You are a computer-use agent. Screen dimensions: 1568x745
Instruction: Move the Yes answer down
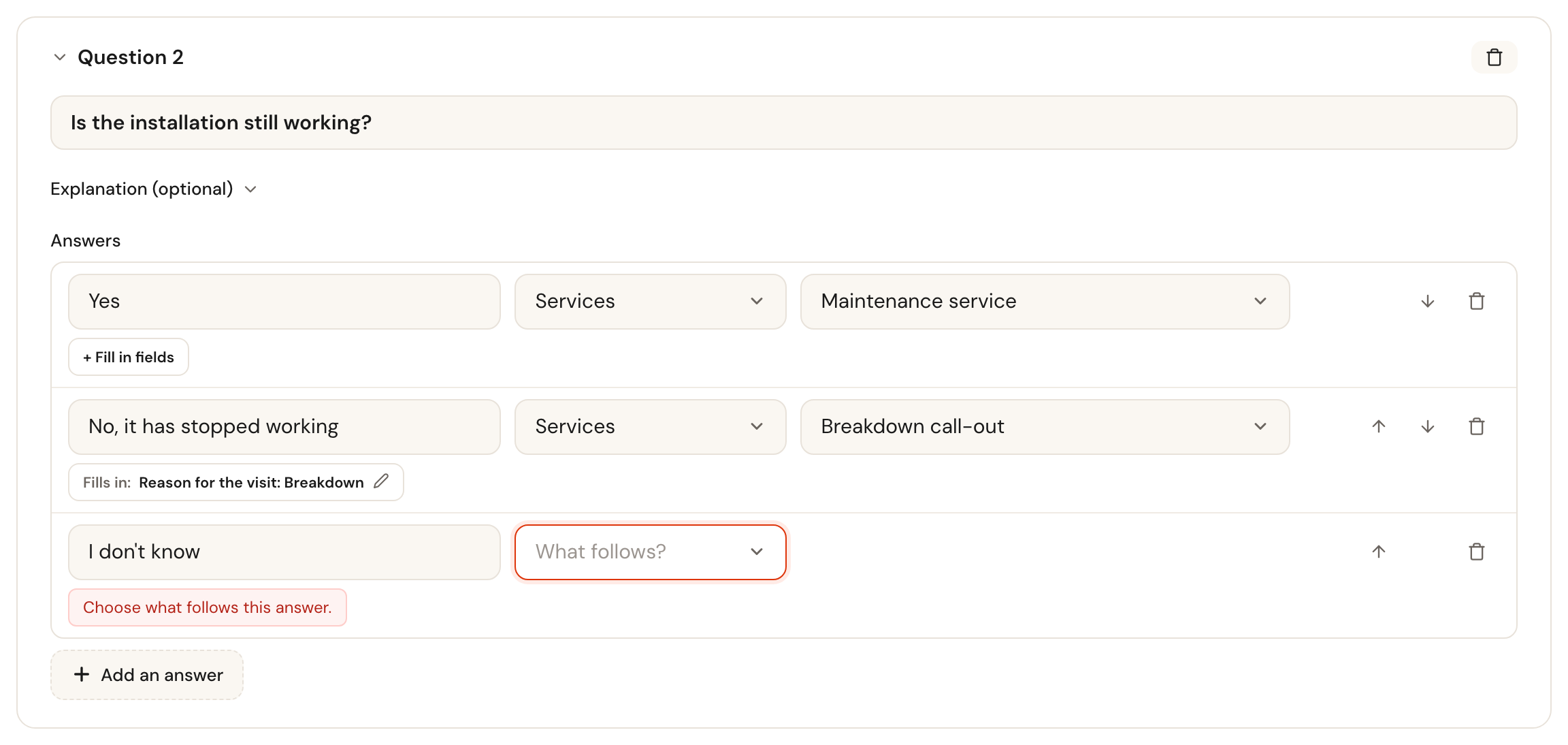click(x=1428, y=302)
